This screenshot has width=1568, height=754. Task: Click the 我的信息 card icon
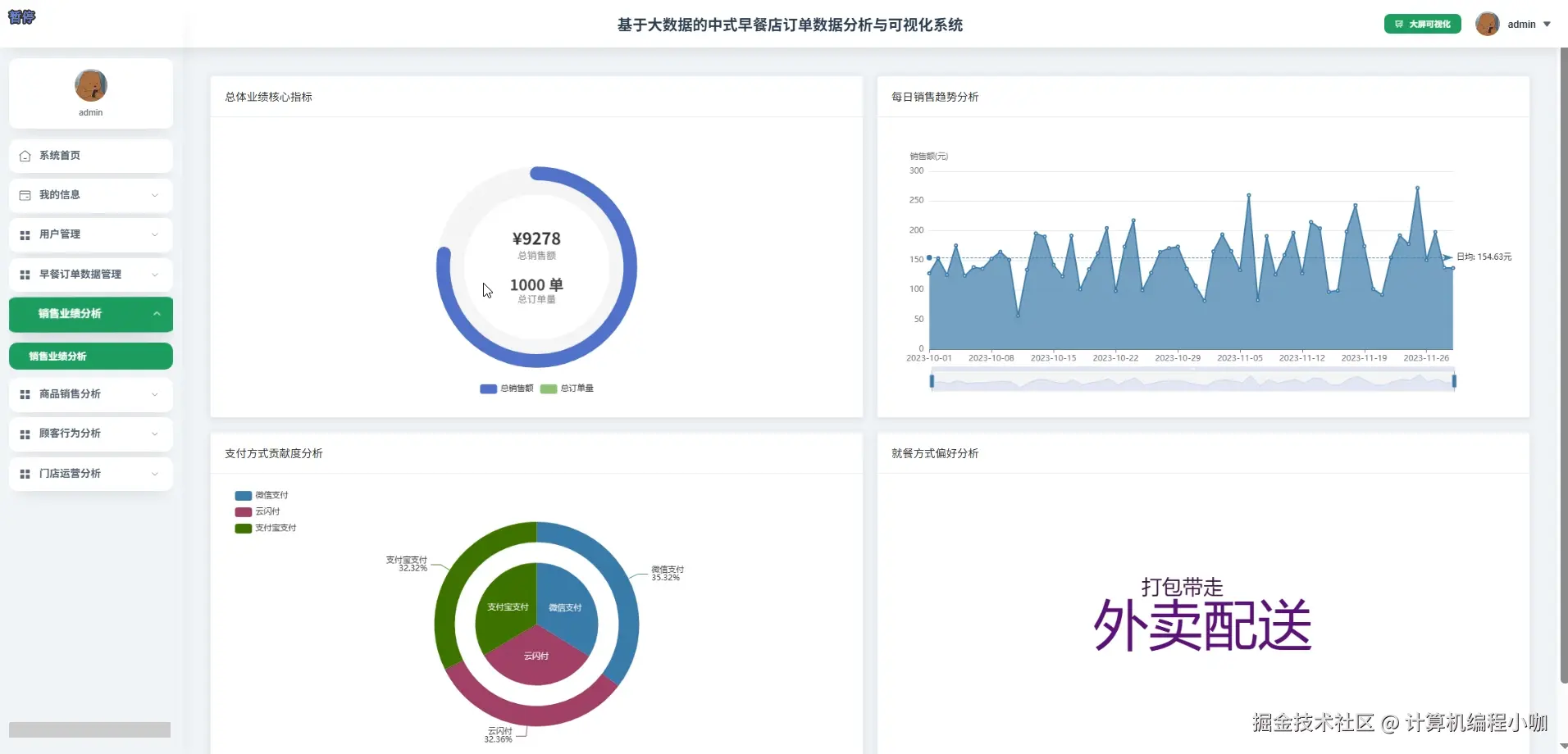[25, 195]
